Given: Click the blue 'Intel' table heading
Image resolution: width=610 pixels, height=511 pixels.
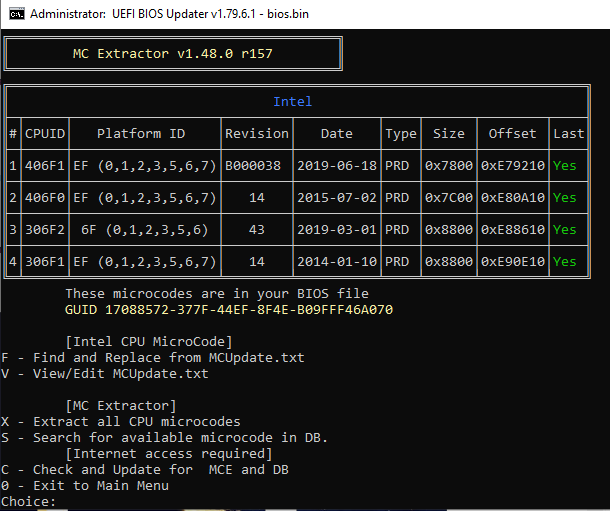Looking at the screenshot, I should click(x=293, y=102).
